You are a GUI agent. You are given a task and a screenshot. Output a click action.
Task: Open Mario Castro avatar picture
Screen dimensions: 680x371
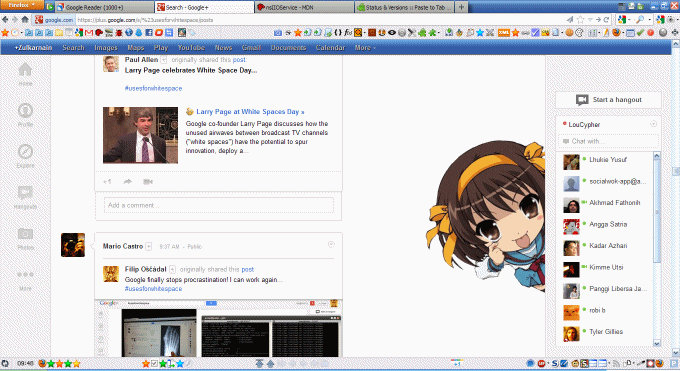coord(73,245)
